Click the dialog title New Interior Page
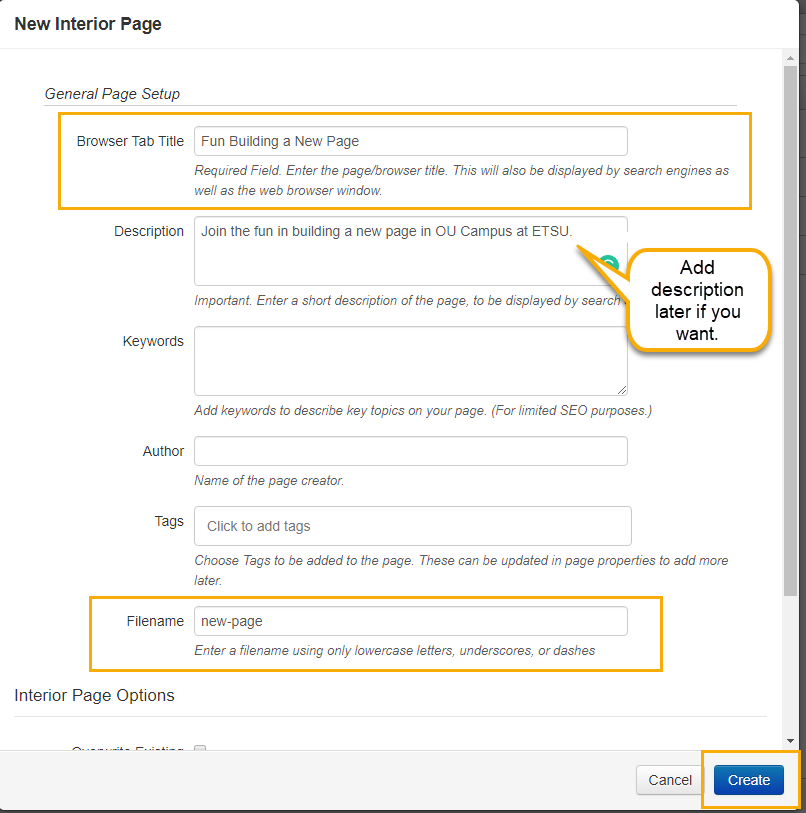Viewport: 806px width, 813px height. (x=88, y=24)
